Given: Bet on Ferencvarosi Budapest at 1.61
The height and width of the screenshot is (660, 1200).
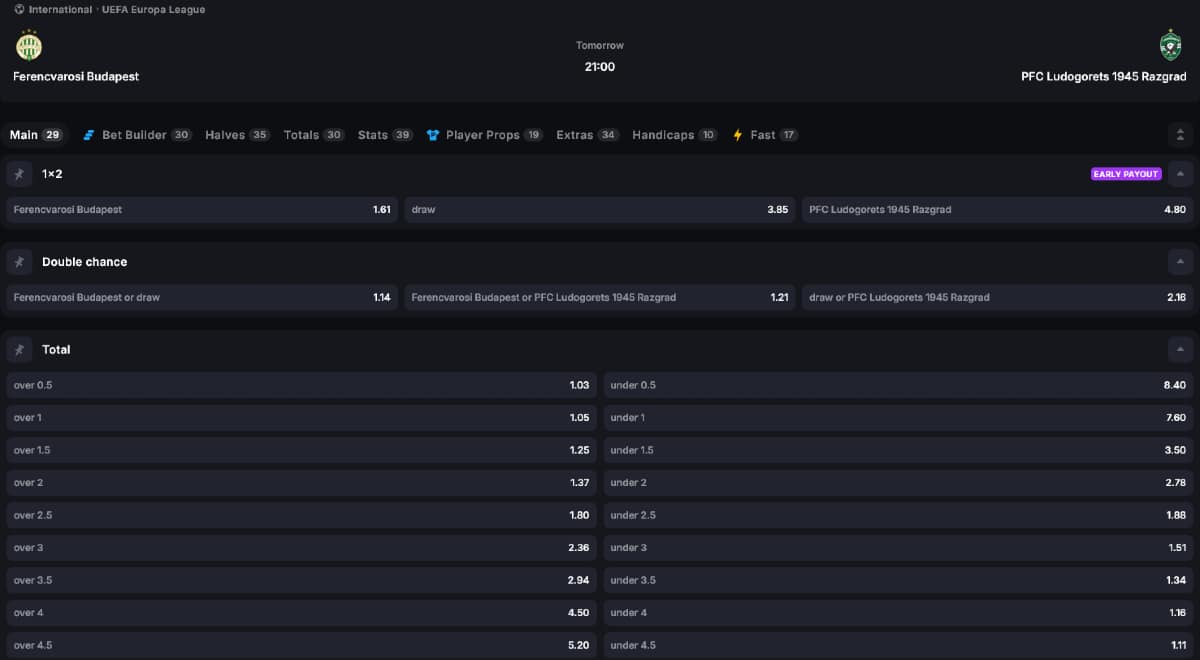Looking at the screenshot, I should click(x=202, y=210).
